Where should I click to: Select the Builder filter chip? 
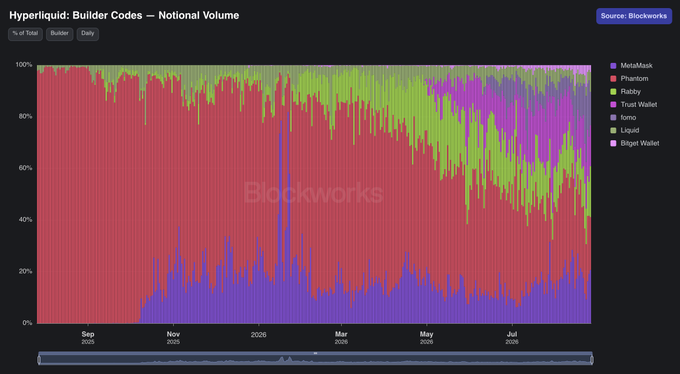59,34
